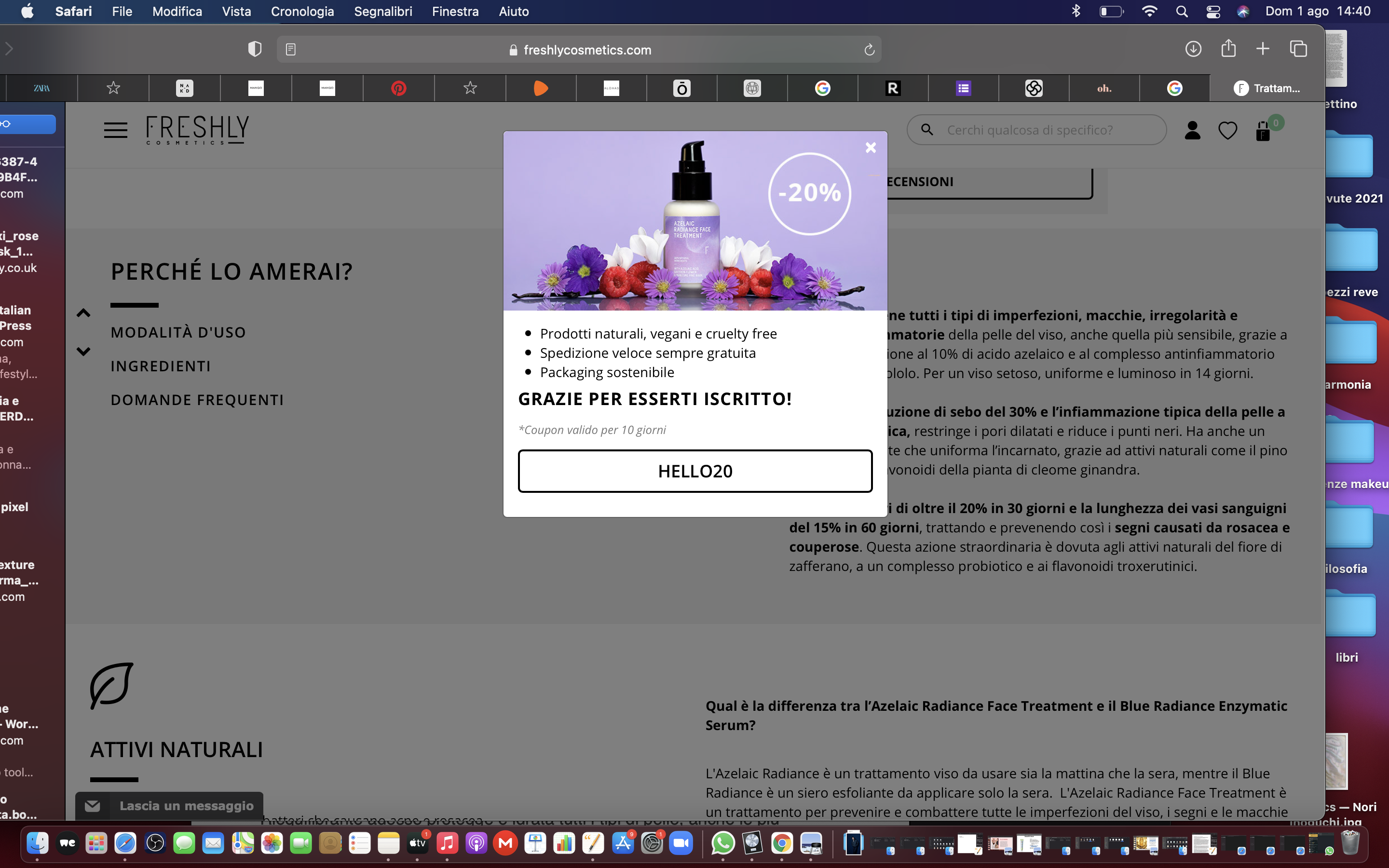The height and width of the screenshot is (868, 1389).
Task: Open the shopping bag cart icon
Action: [1263, 131]
